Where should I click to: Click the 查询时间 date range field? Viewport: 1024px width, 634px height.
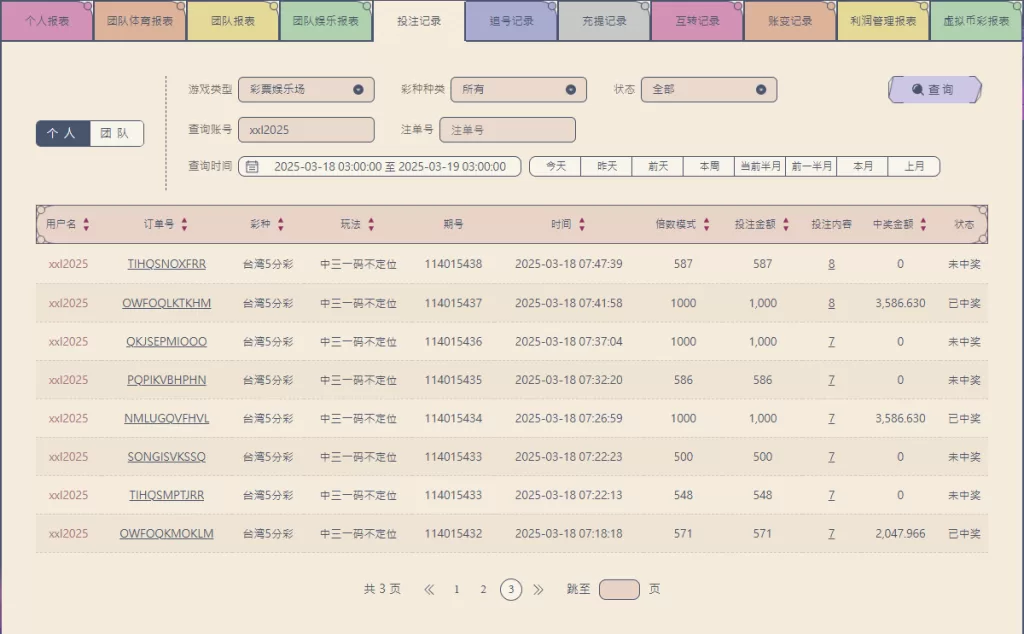pos(379,166)
